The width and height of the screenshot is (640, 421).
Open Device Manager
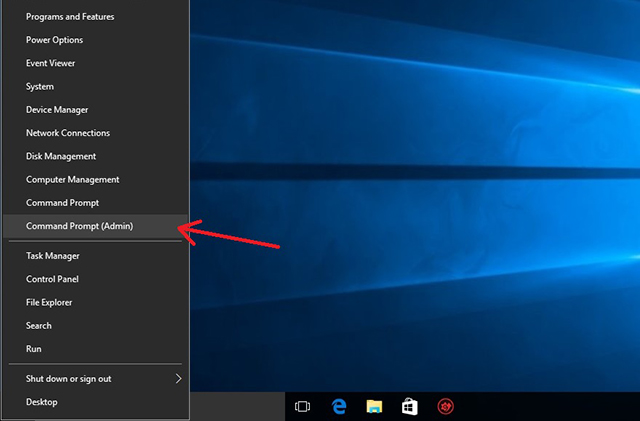point(96,110)
